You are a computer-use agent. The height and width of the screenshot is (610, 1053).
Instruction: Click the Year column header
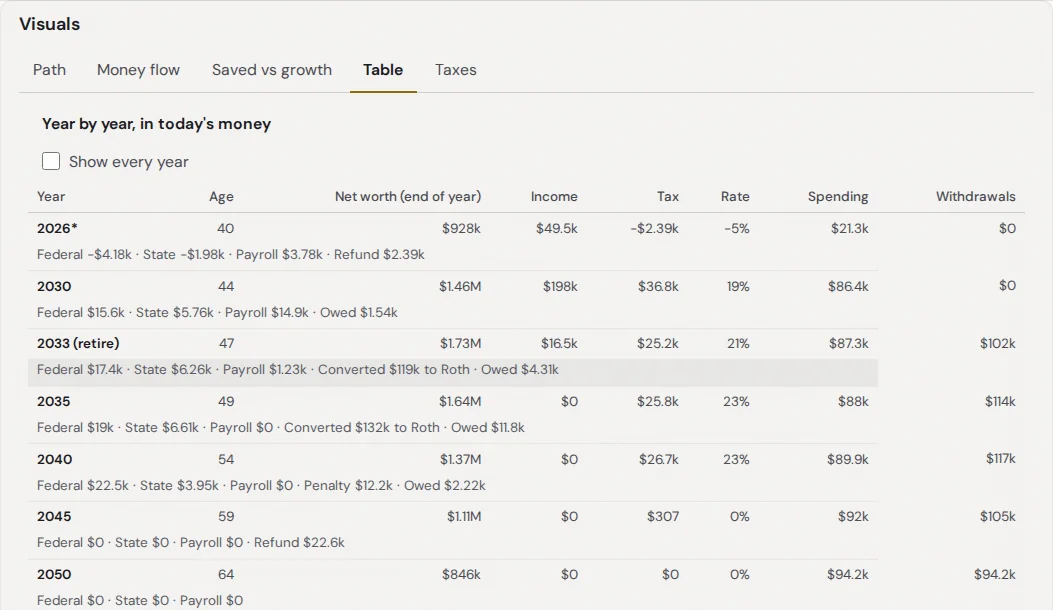pos(51,196)
